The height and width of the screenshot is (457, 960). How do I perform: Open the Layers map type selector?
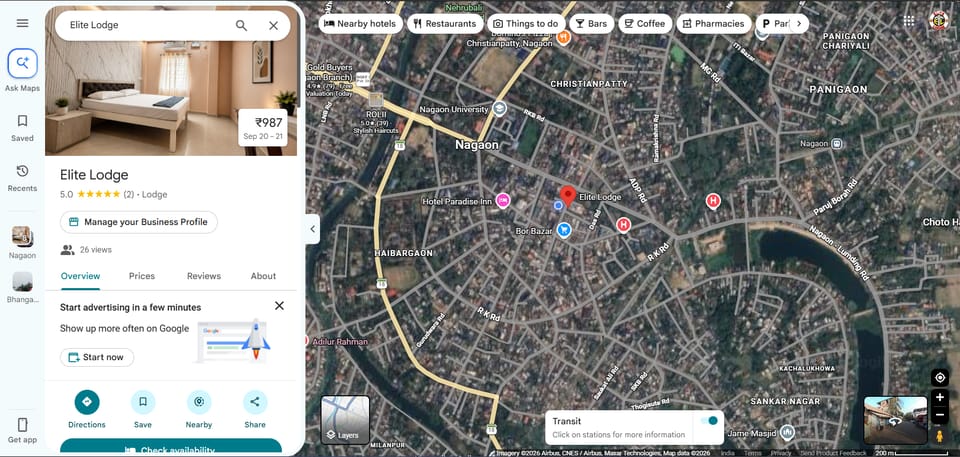(x=345, y=420)
